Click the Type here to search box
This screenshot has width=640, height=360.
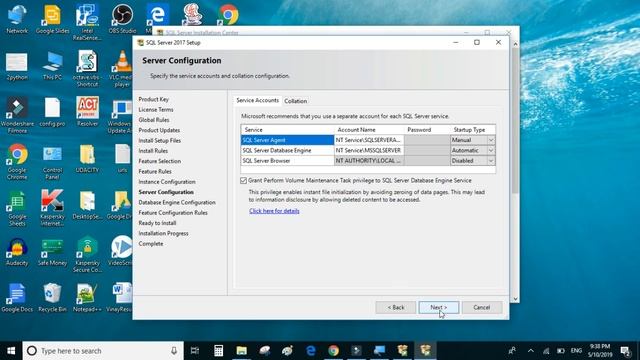[x=103, y=351]
